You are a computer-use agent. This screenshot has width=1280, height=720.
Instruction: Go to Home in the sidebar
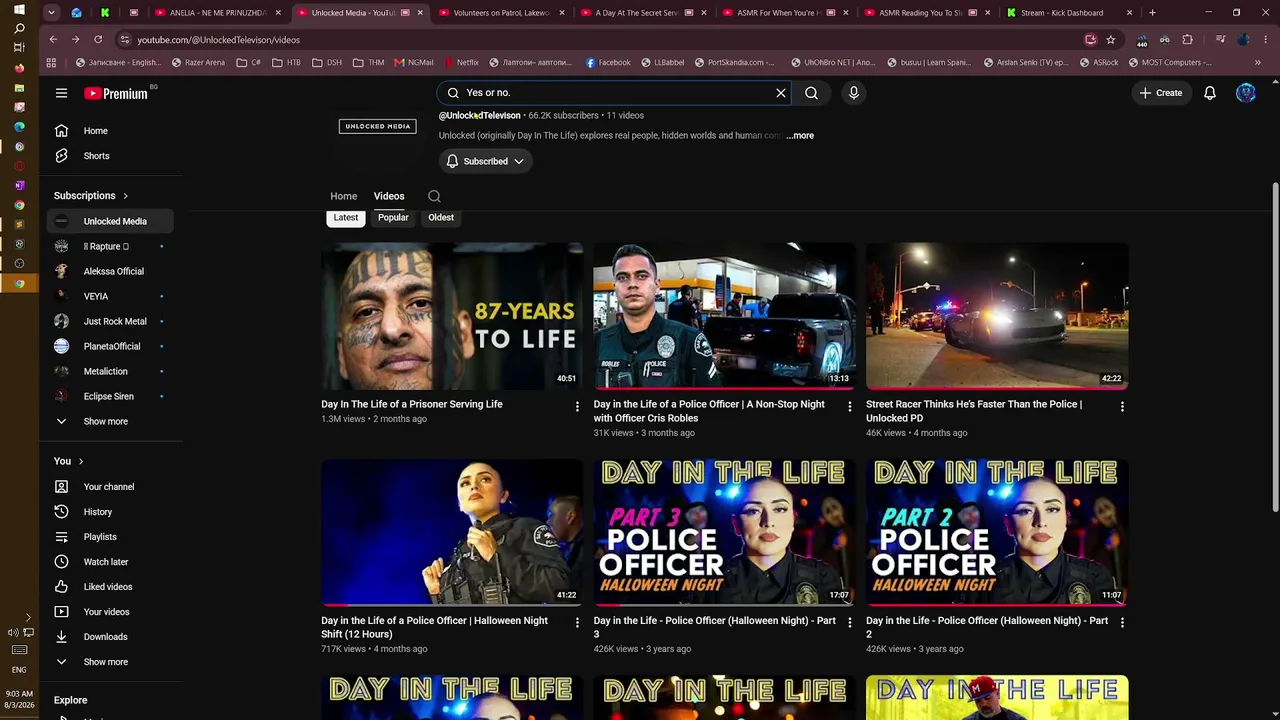pos(111,131)
